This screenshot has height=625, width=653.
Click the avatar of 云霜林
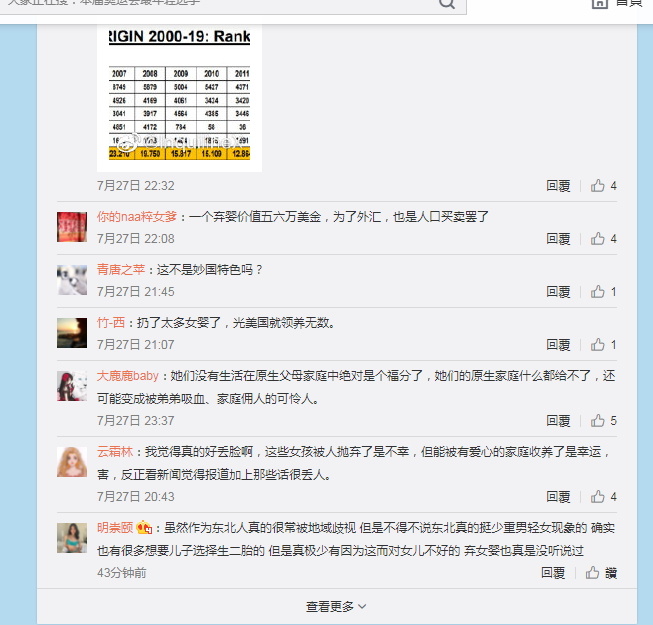point(72,462)
